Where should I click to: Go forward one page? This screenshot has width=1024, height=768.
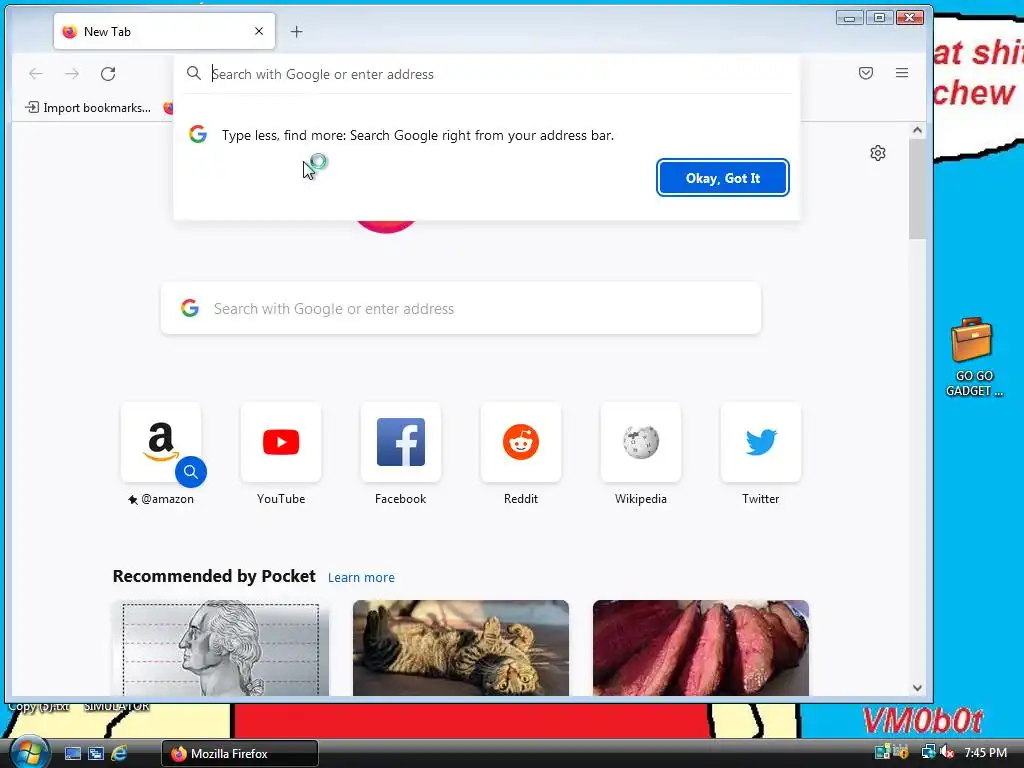(72, 74)
